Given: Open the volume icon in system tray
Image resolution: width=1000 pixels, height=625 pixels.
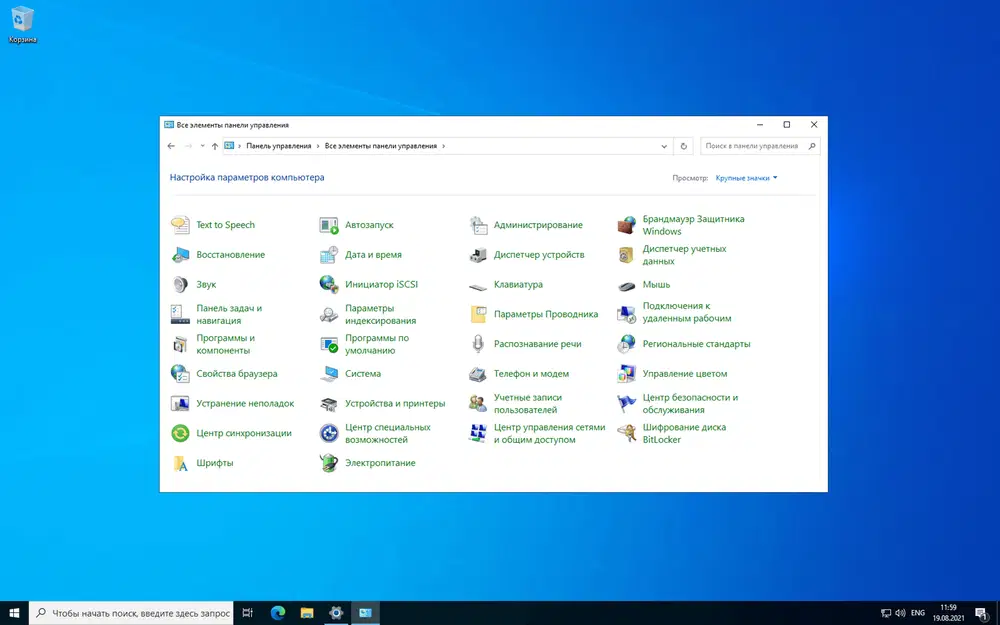Looking at the screenshot, I should 900,613.
